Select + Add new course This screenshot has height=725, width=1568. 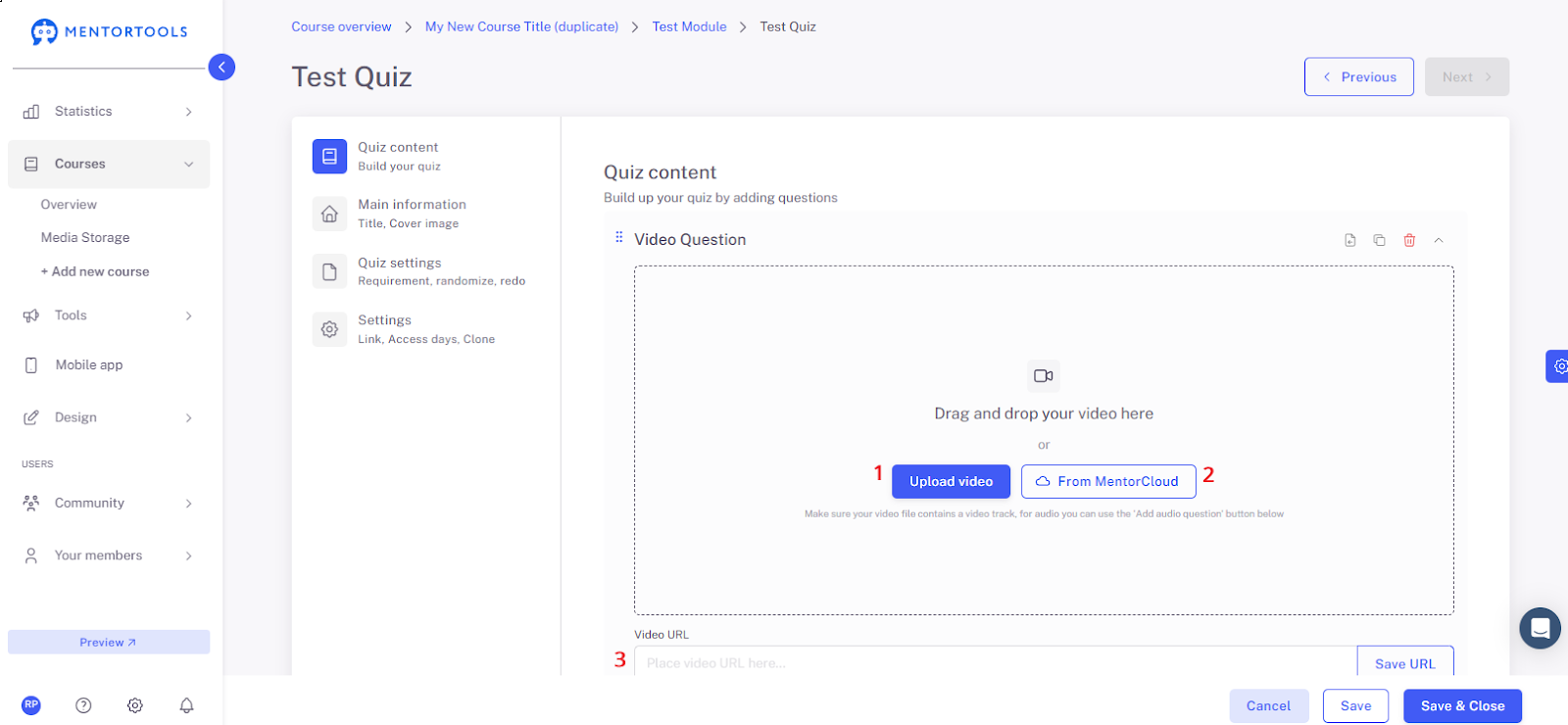[x=95, y=271]
